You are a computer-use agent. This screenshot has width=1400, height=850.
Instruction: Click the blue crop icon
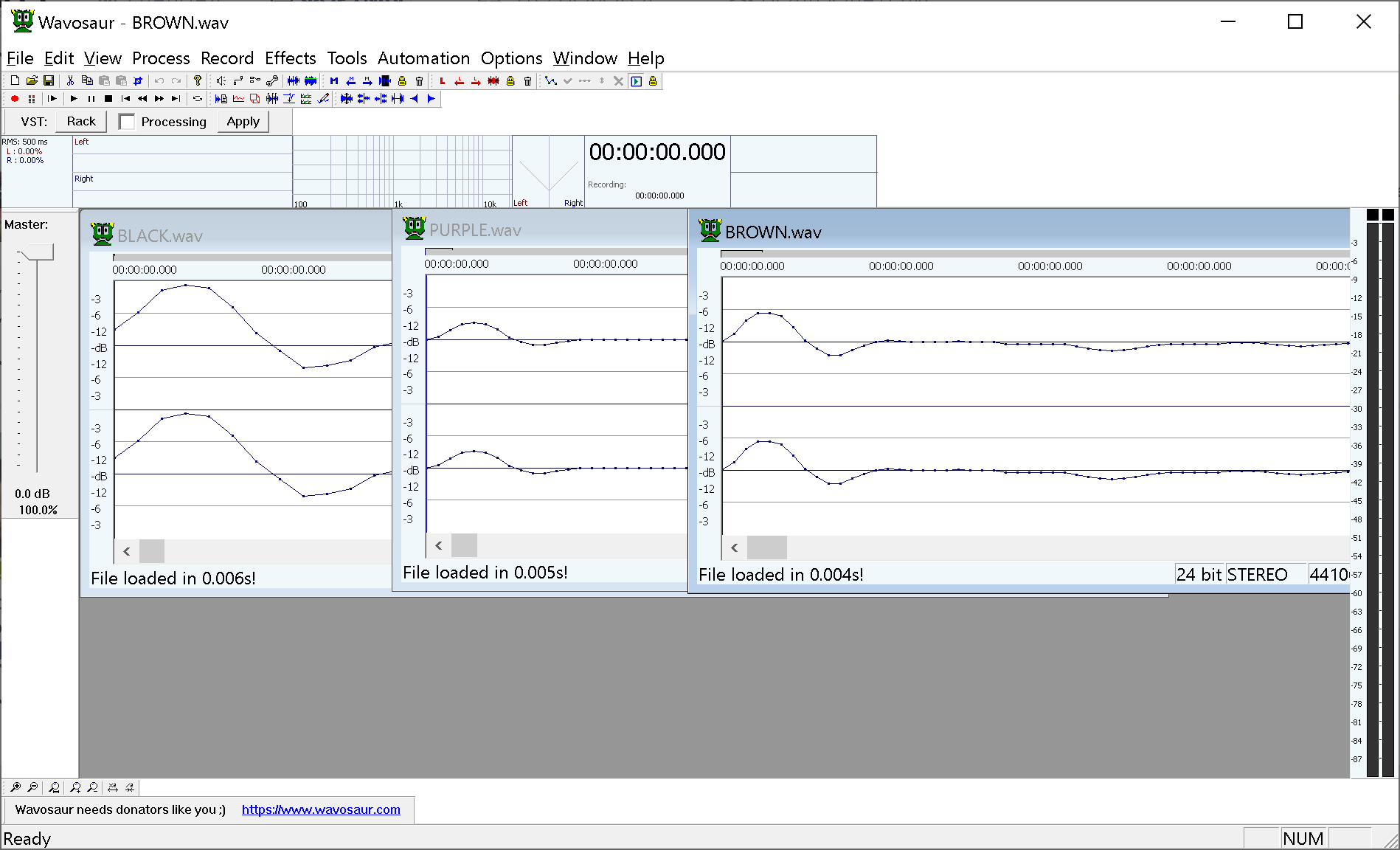click(138, 81)
